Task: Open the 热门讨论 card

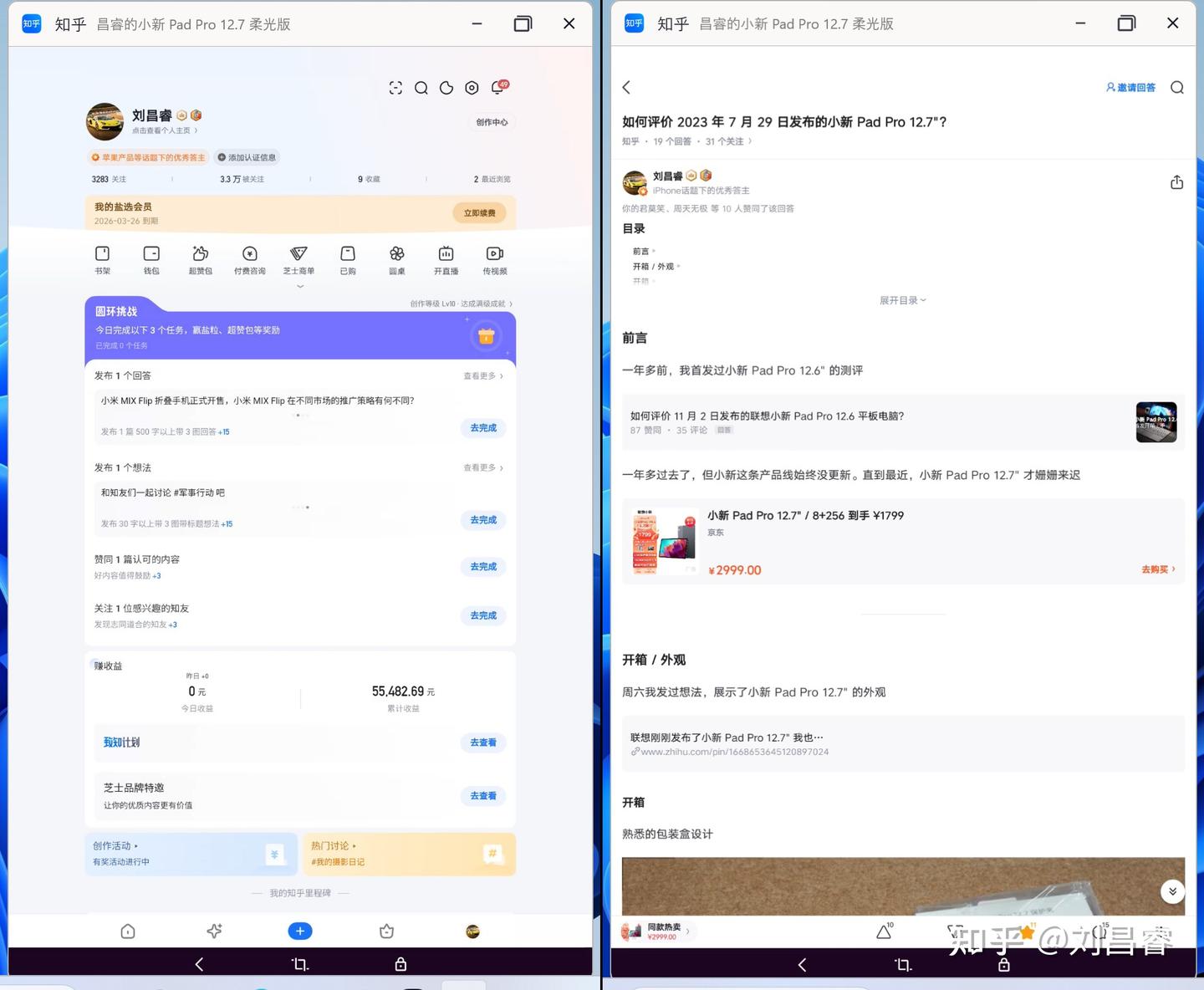Action: [x=409, y=854]
